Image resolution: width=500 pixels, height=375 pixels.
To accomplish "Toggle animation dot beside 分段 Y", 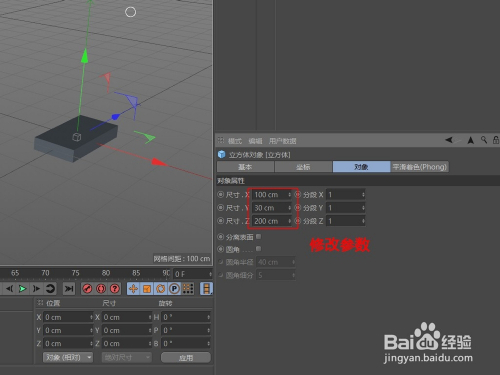I will pos(298,208).
